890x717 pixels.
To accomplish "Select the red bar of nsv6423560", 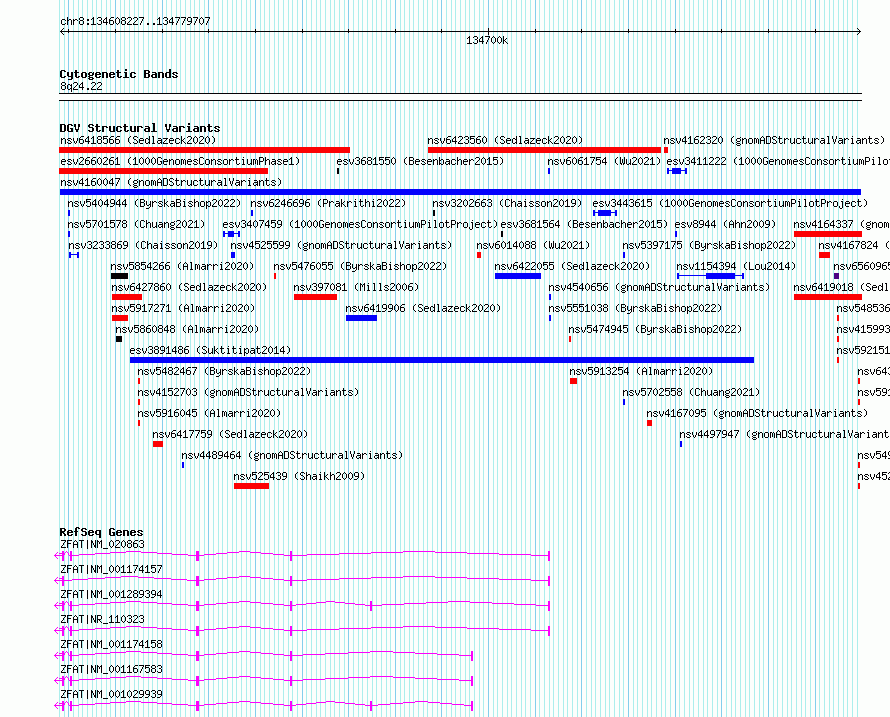I will pyautogui.click(x=544, y=150).
